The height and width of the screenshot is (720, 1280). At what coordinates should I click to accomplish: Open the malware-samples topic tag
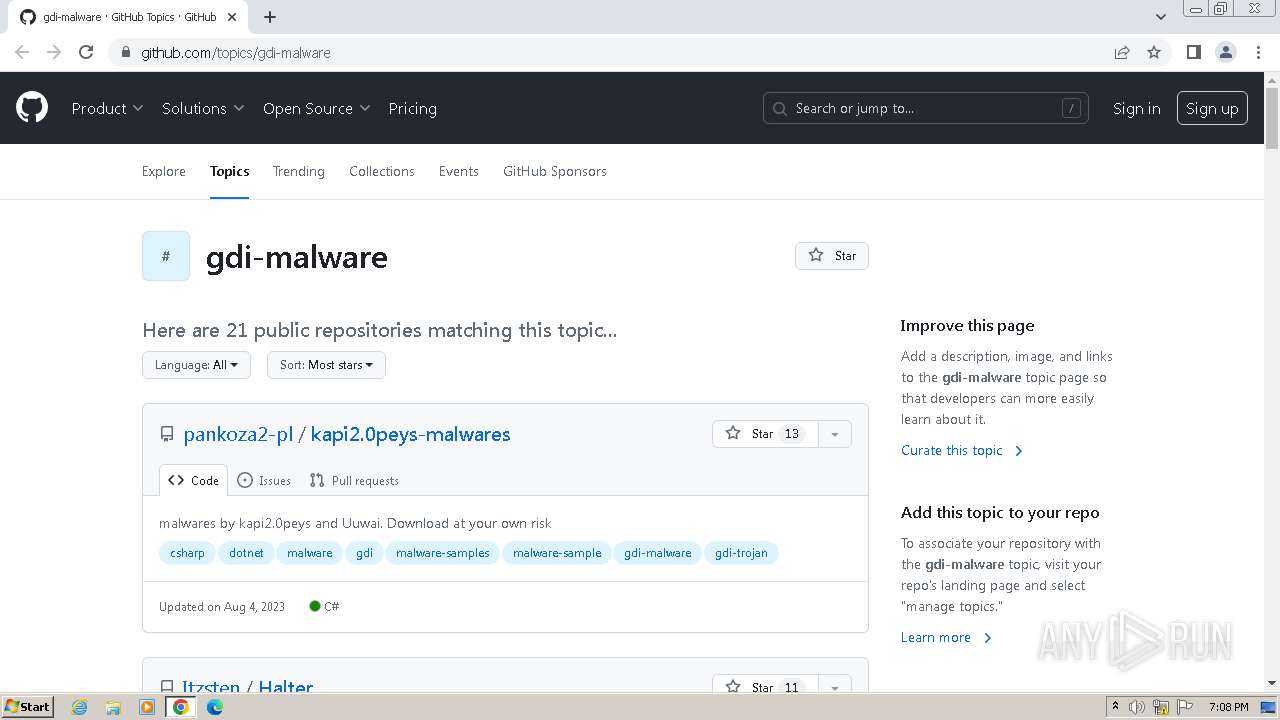click(x=443, y=553)
